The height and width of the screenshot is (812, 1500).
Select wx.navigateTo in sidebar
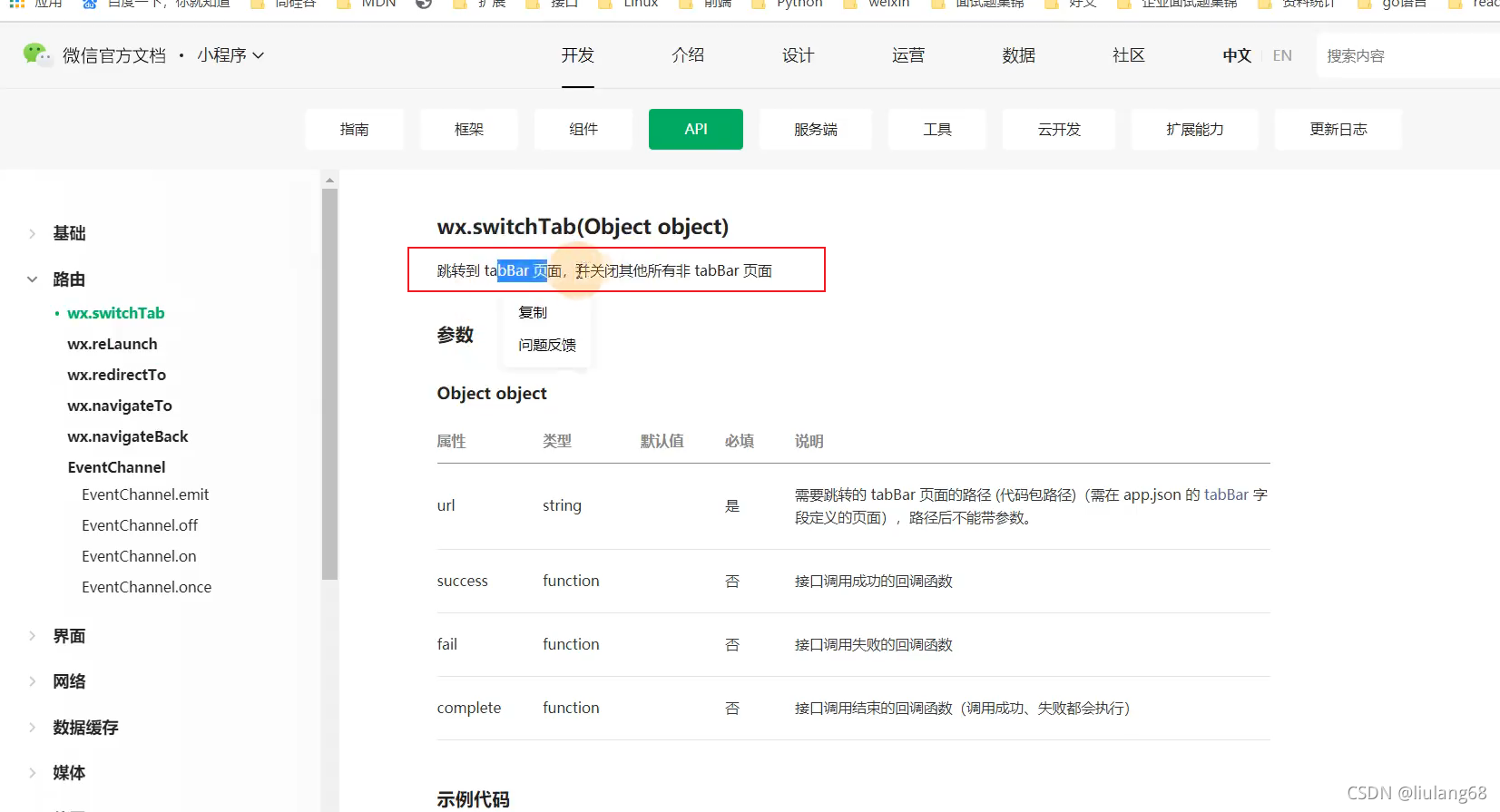[120, 406]
